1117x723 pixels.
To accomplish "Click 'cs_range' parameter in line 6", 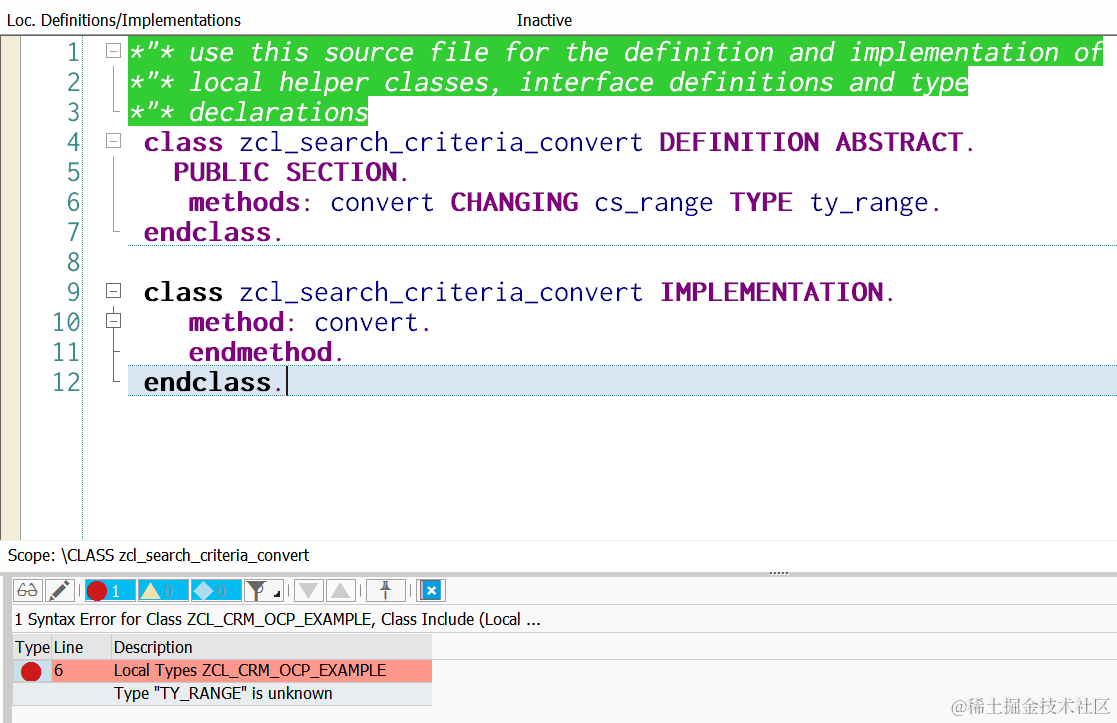I will point(653,203).
